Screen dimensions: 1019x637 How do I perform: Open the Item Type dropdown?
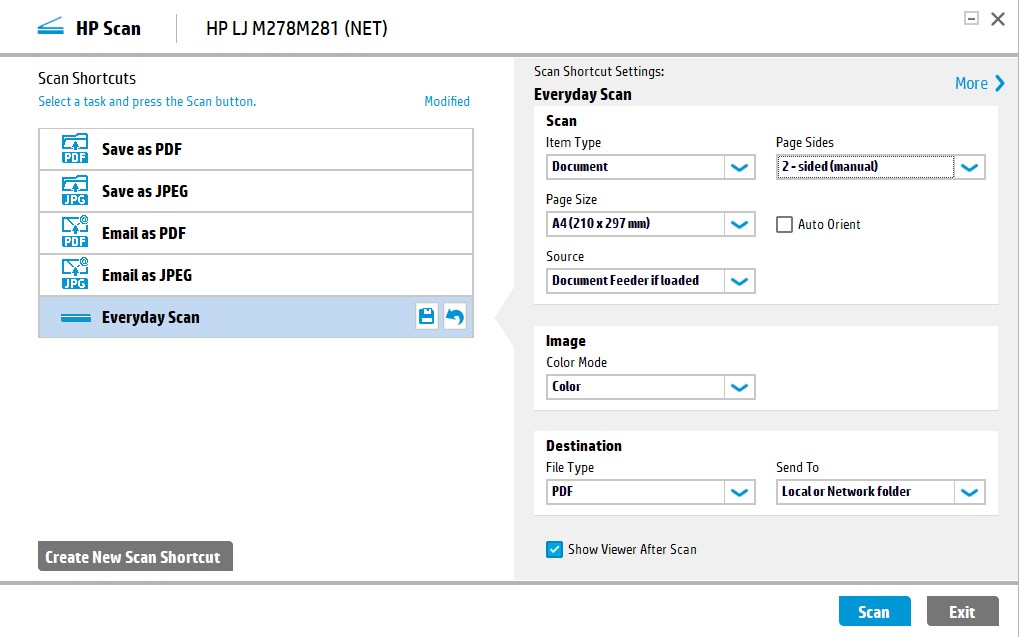click(x=739, y=167)
